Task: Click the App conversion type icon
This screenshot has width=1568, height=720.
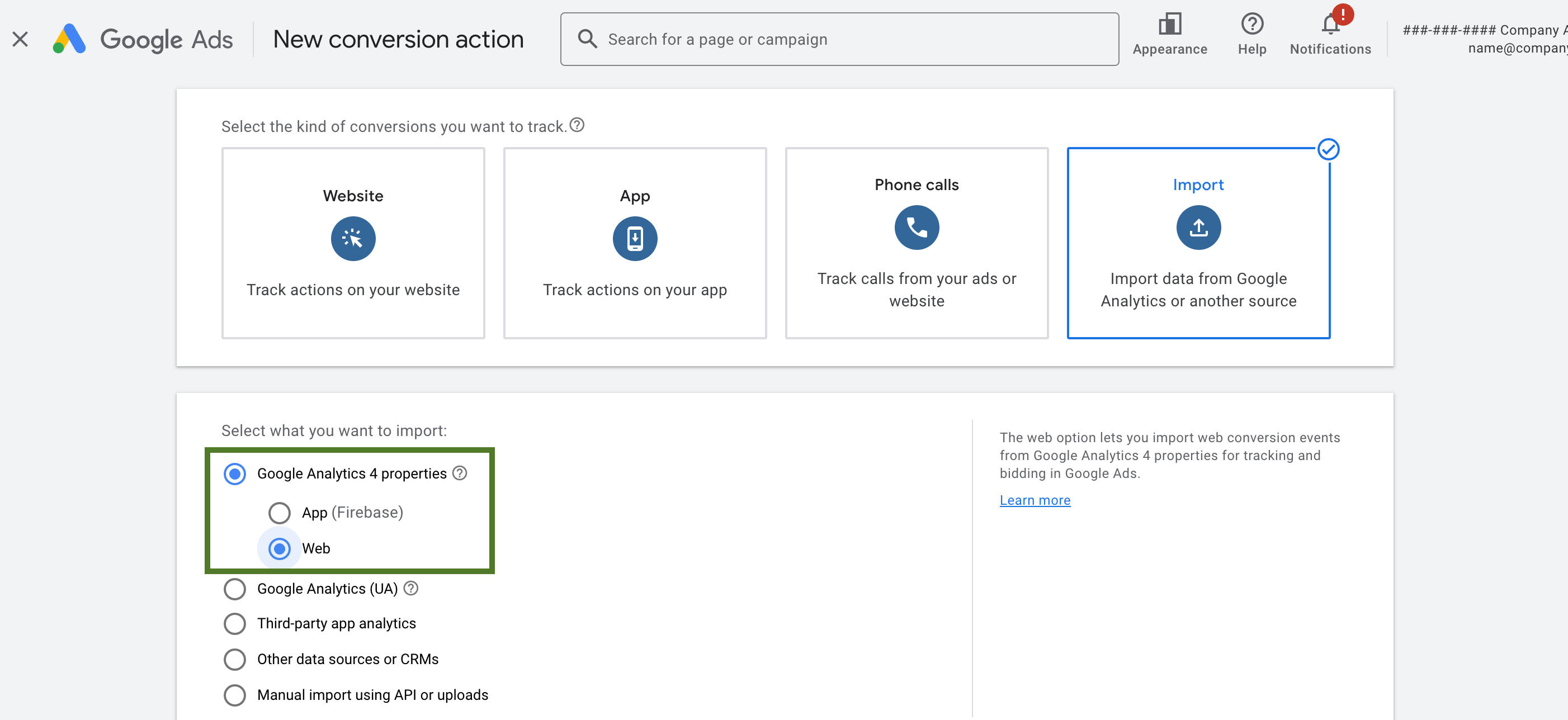Action: click(635, 238)
